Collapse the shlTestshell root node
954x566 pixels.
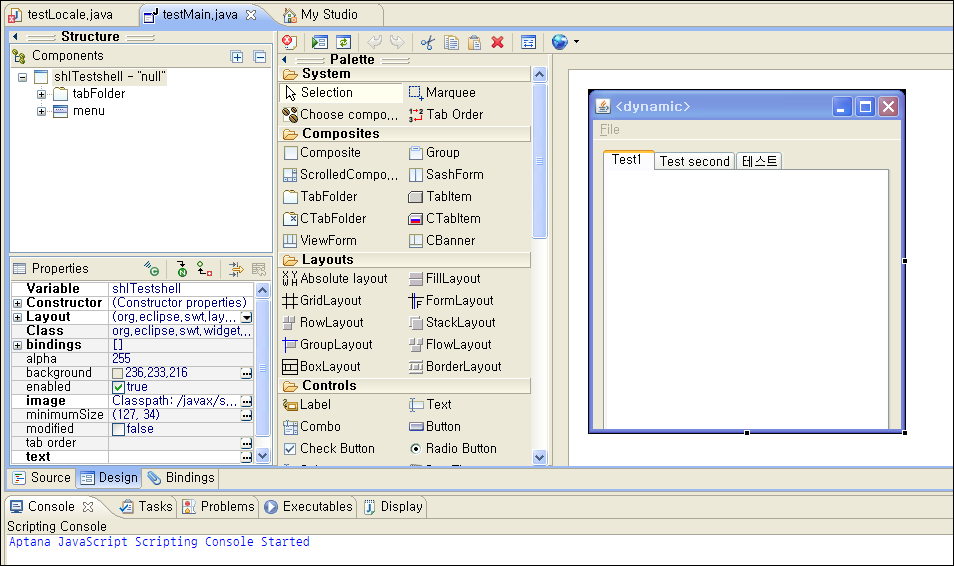point(23,77)
